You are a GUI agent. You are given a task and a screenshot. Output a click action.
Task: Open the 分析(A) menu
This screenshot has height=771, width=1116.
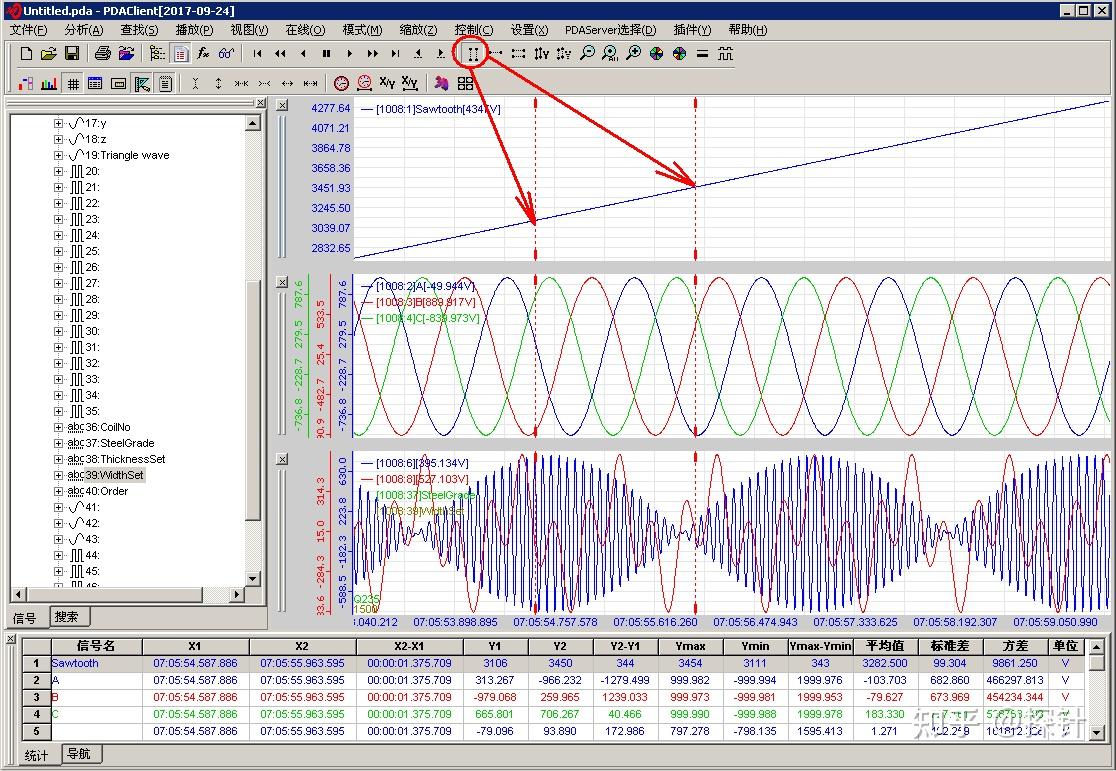click(x=83, y=30)
